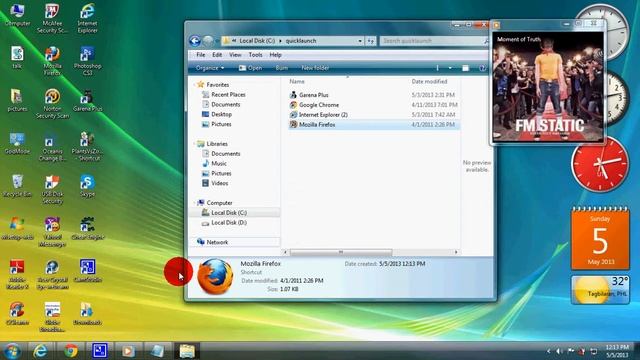This screenshot has width=640, height=360.
Task: Click the FM Static album art
Action: pos(548,87)
